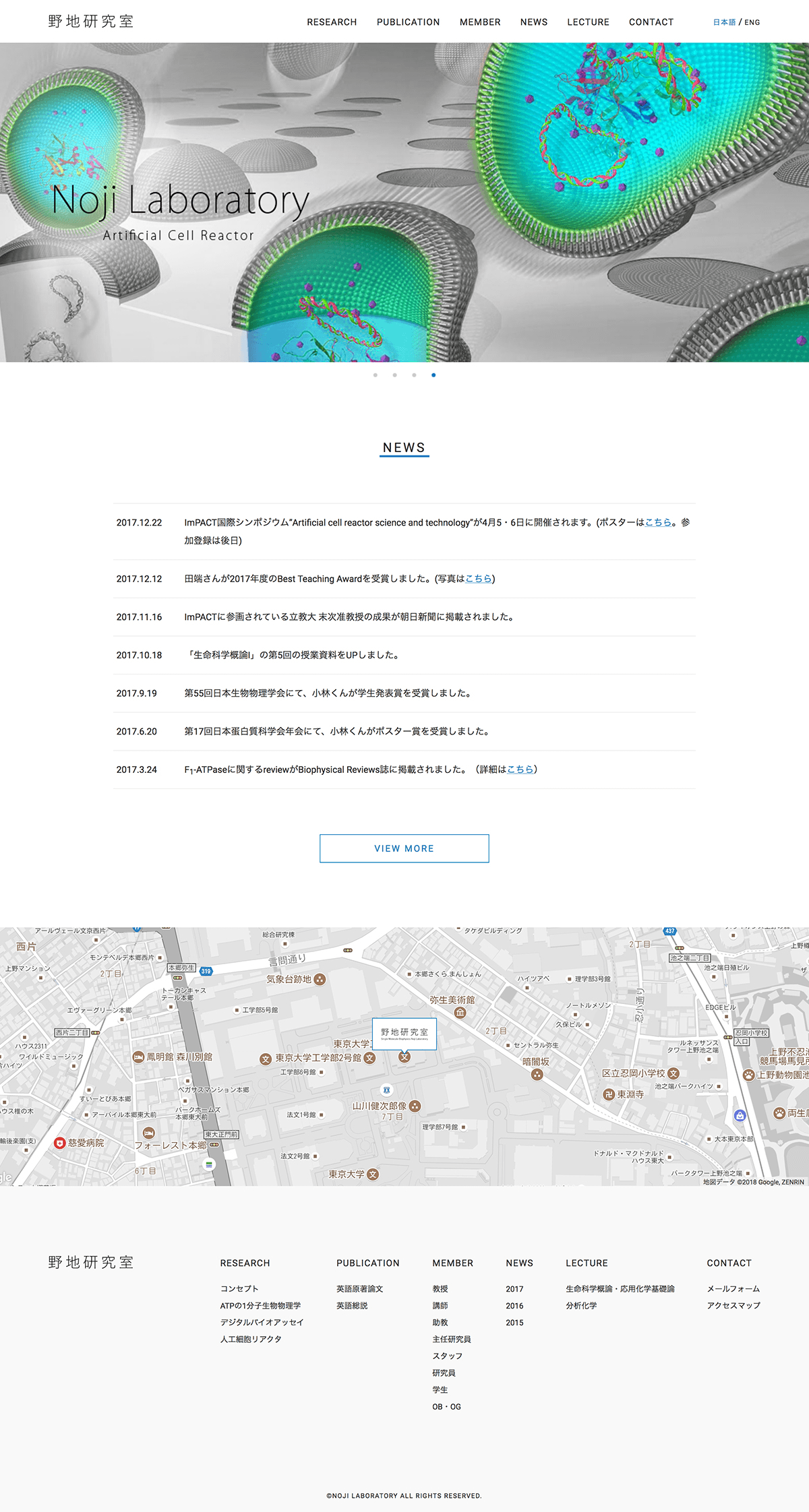Click the 鳳明館 森川別館 lodging map icon
Screen dimensions: 809x1512
pos(138,1057)
